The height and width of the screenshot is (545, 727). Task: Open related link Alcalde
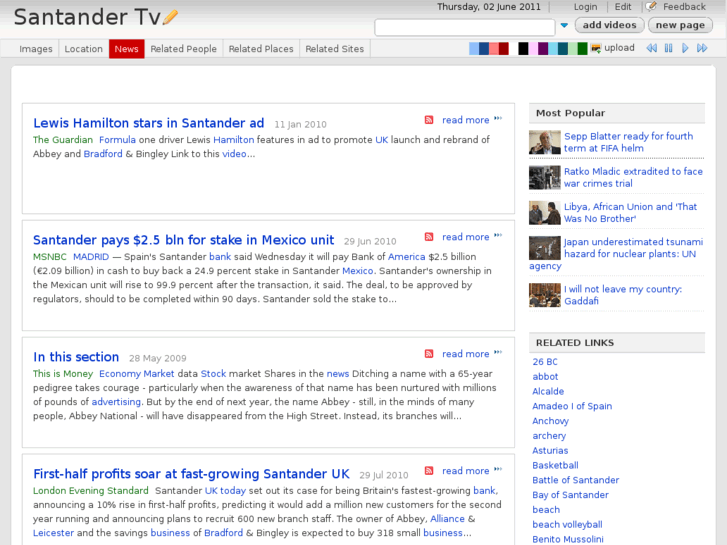(548, 391)
